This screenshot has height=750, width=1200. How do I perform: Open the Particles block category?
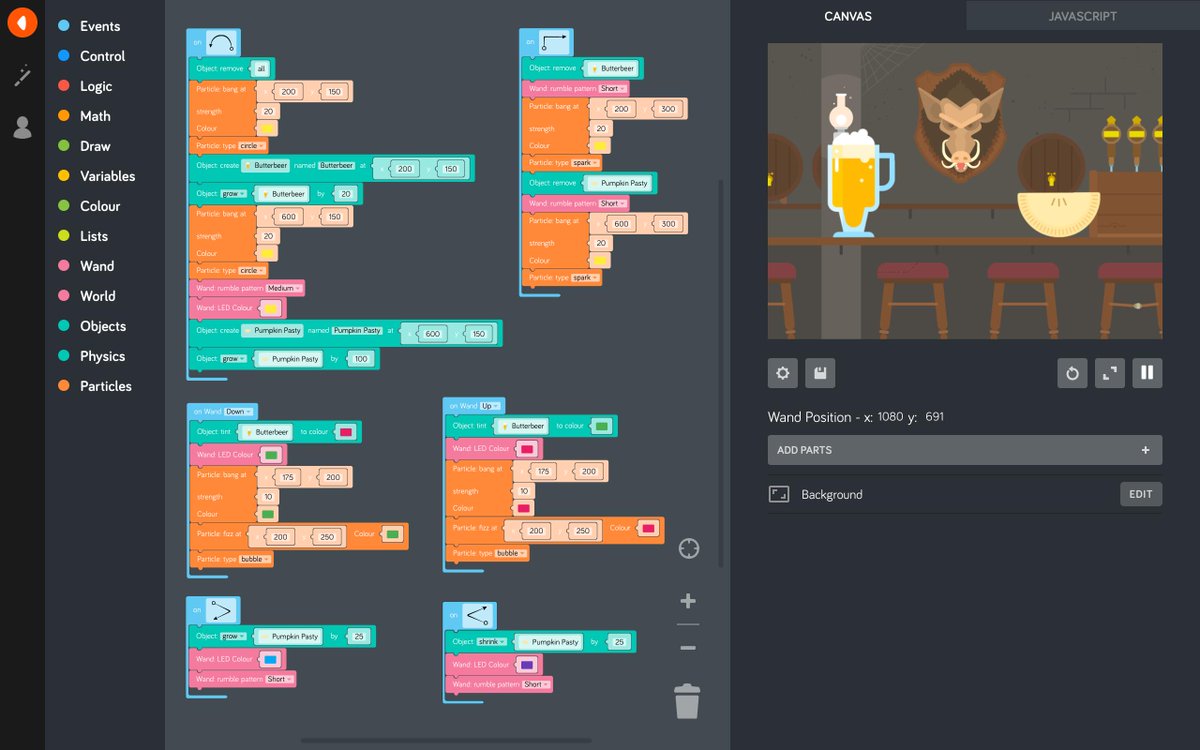coord(103,386)
